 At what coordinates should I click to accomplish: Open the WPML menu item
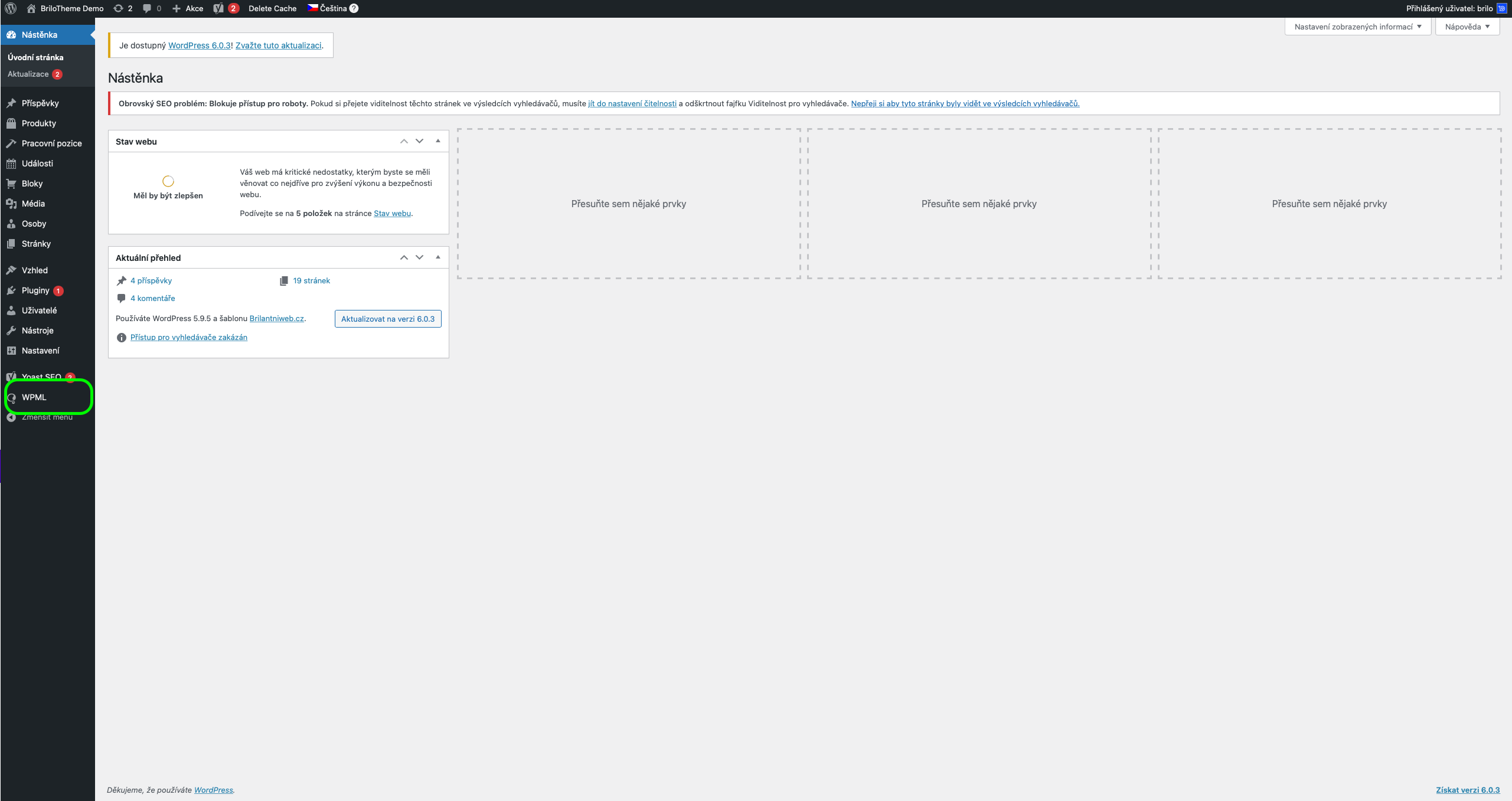pyautogui.click(x=34, y=397)
